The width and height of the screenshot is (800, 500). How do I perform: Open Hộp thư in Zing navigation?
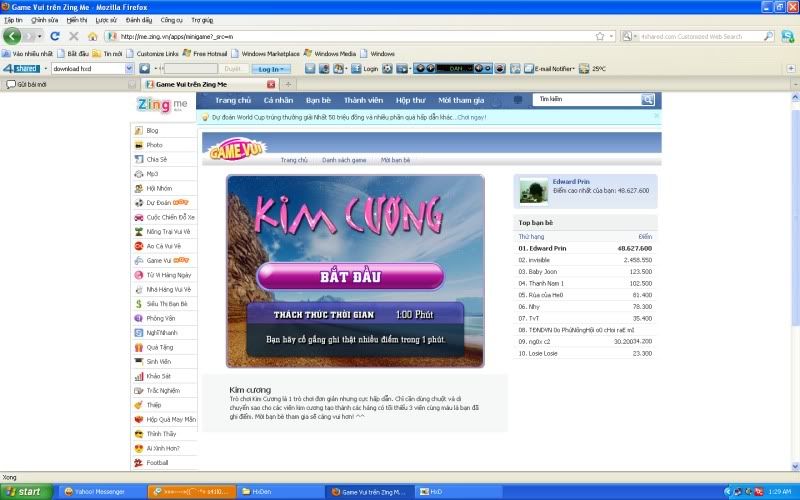click(x=410, y=100)
